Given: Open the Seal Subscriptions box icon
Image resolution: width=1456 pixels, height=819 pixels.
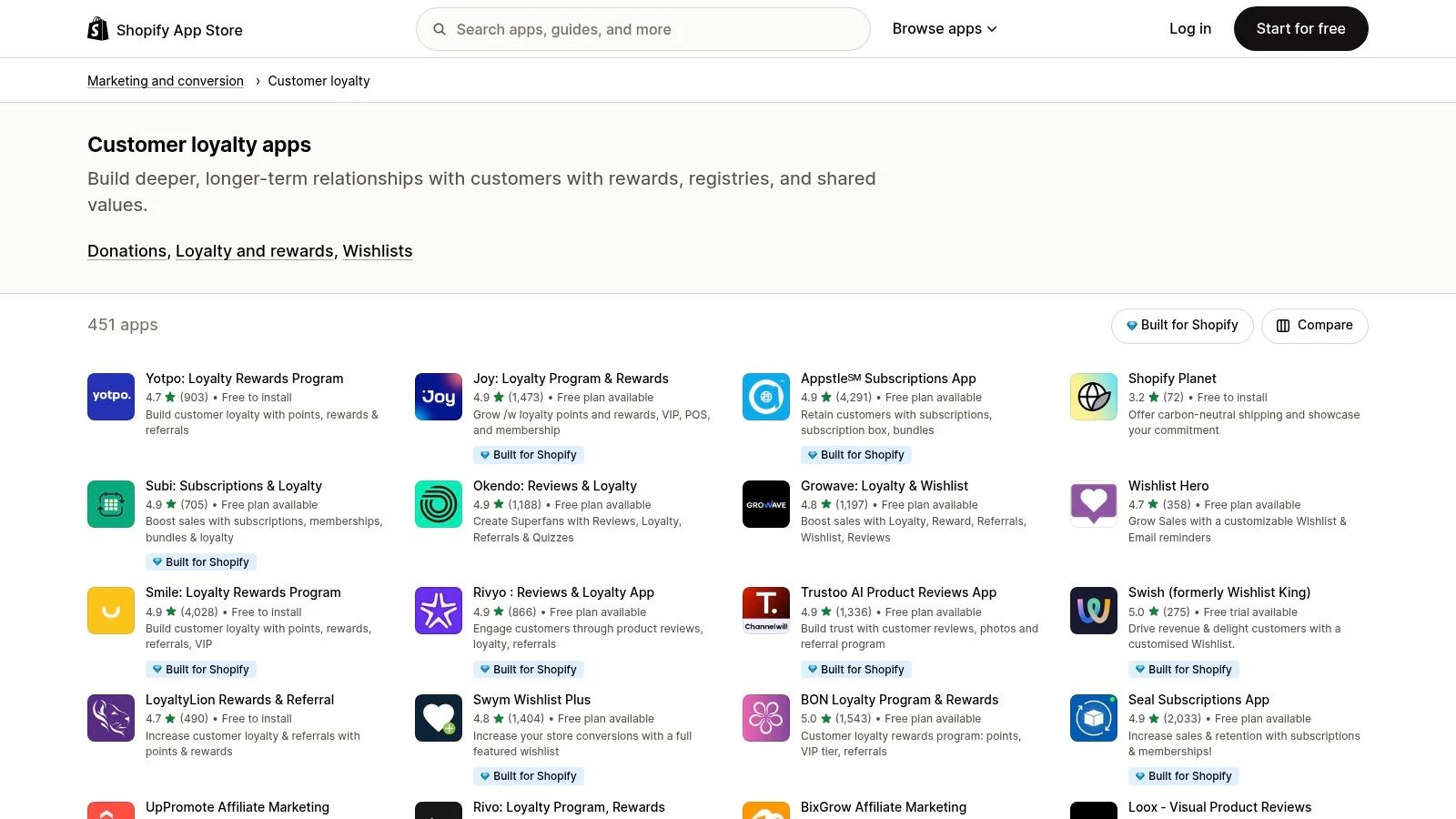Looking at the screenshot, I should point(1094,718).
